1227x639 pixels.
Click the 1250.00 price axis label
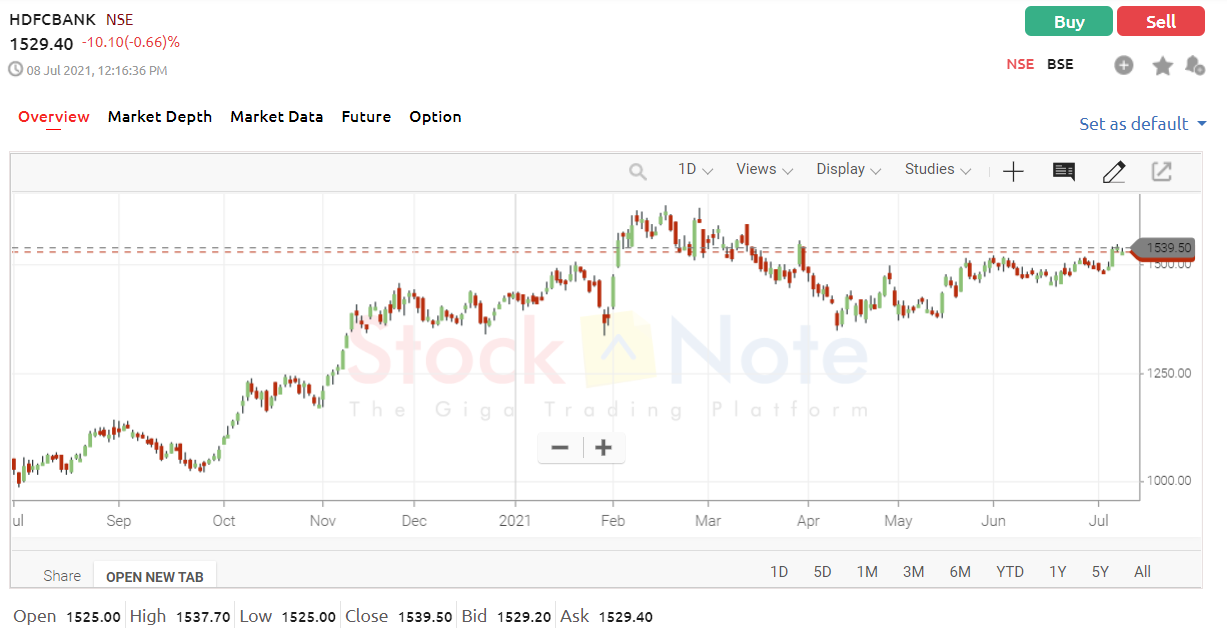click(x=1169, y=373)
